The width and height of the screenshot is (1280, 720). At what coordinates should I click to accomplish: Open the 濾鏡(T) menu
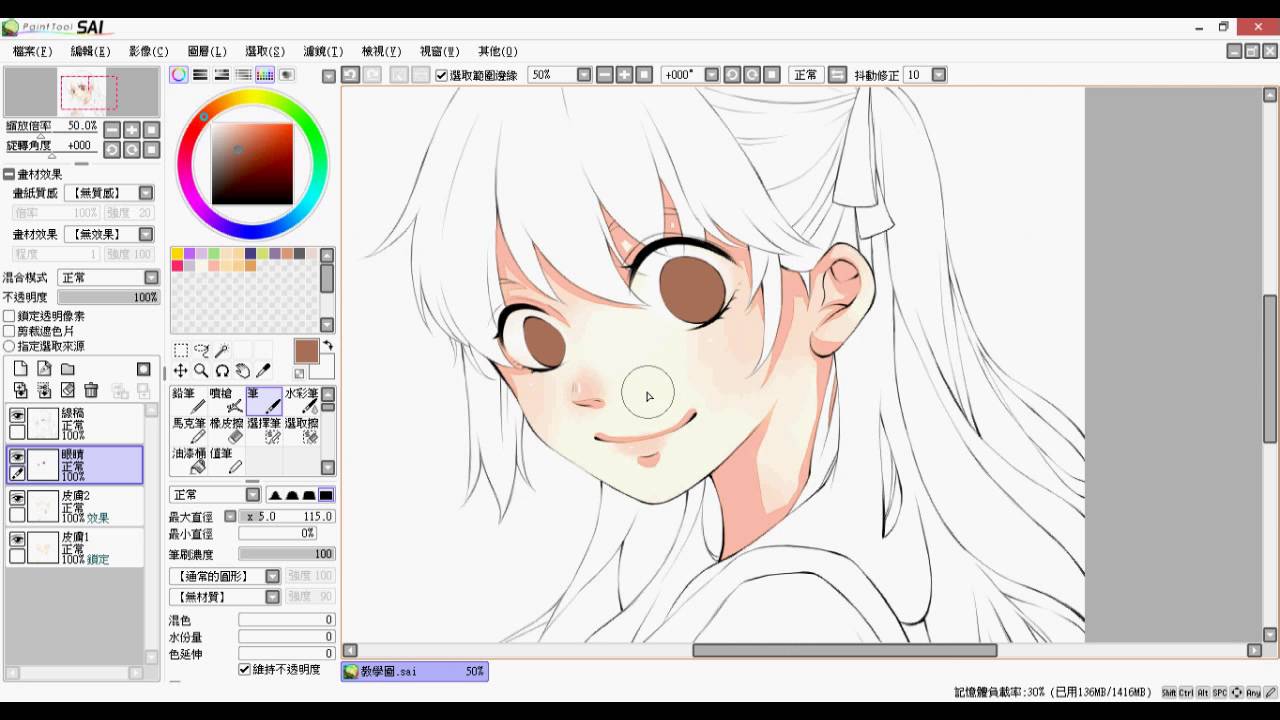coord(323,51)
